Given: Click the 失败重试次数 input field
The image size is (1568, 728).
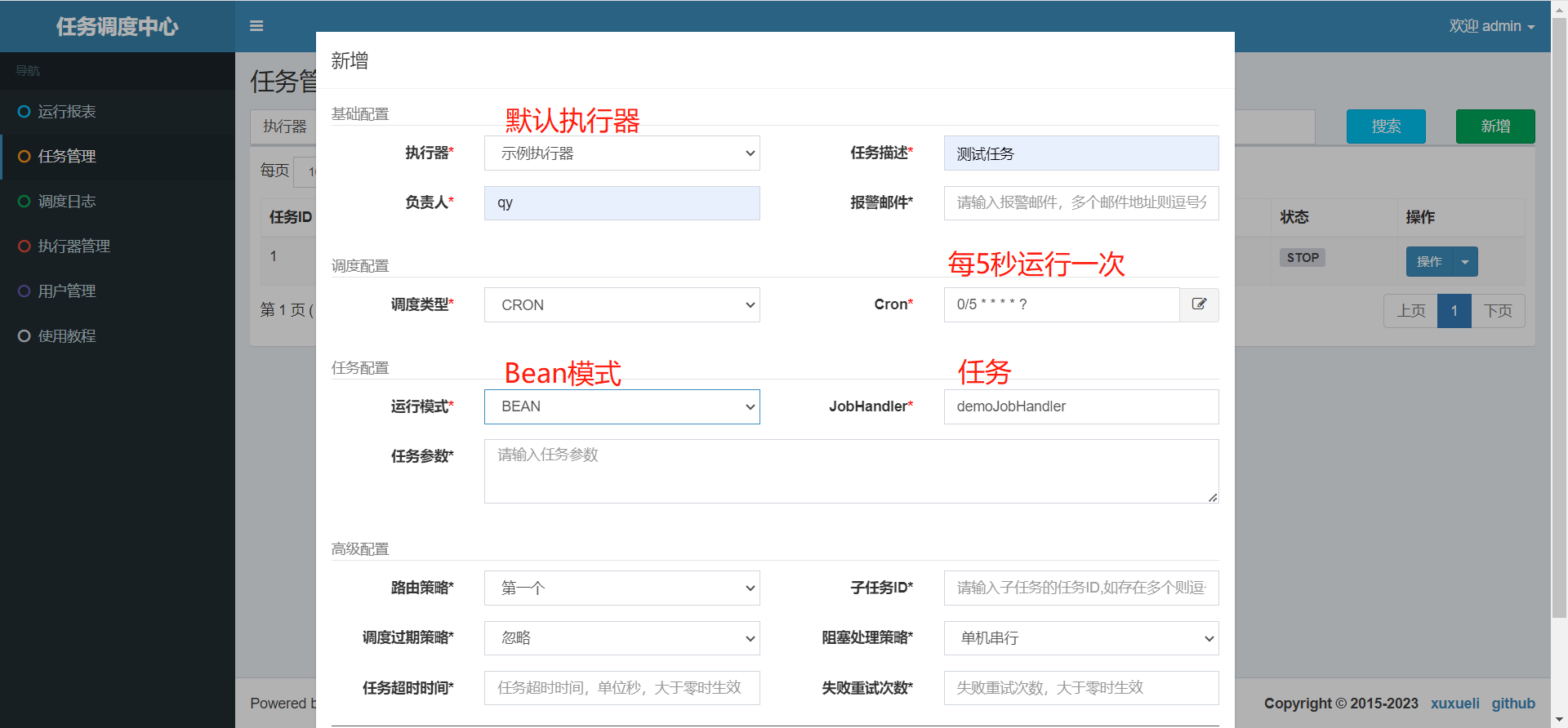Looking at the screenshot, I should (x=1081, y=688).
